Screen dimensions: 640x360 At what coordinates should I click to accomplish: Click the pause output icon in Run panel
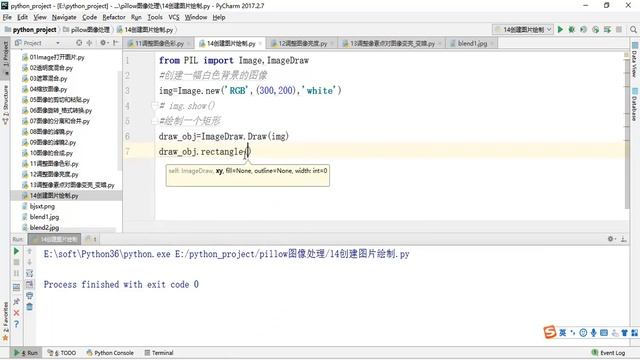16,273
